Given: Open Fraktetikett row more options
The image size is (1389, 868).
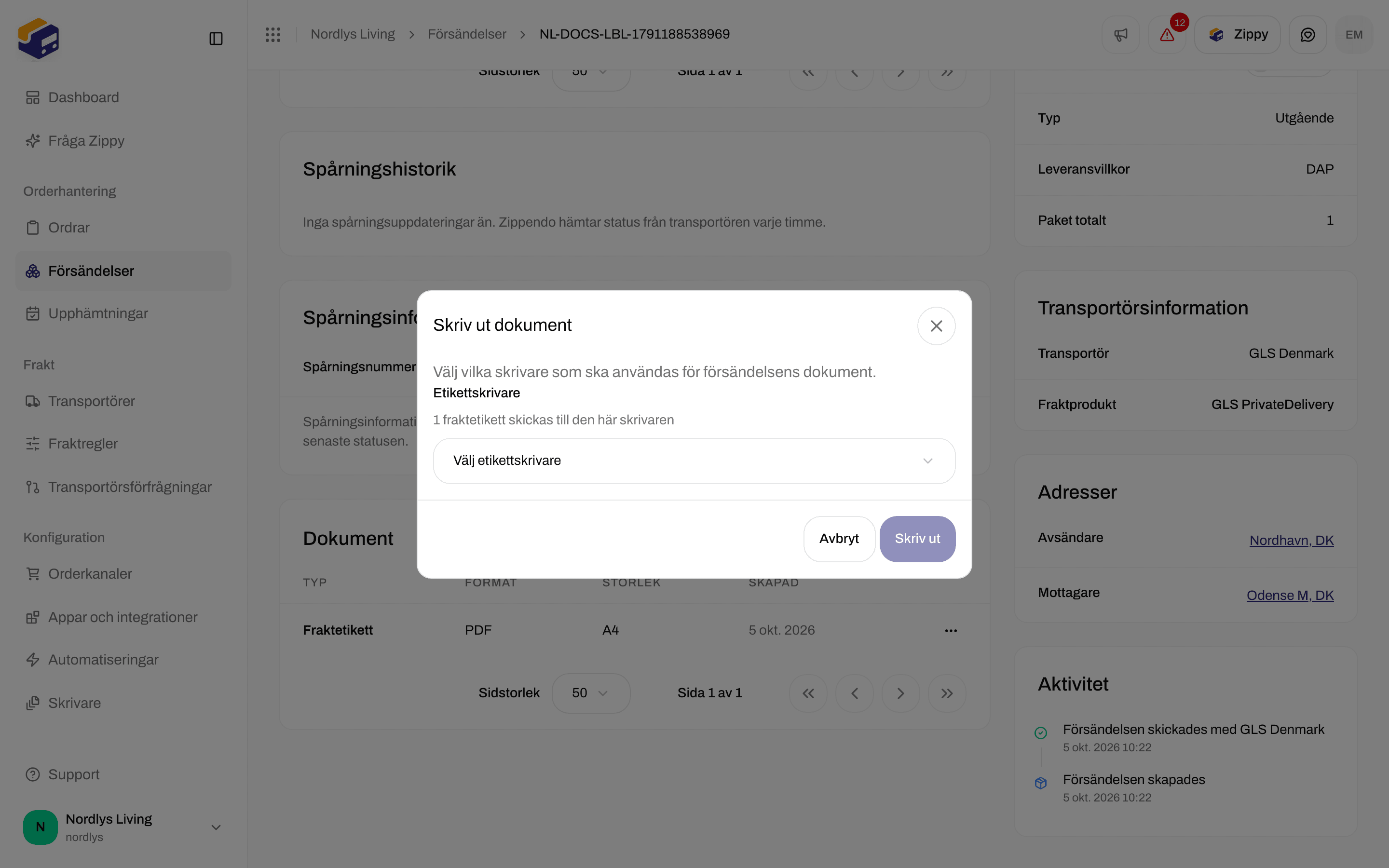Looking at the screenshot, I should click(951, 630).
